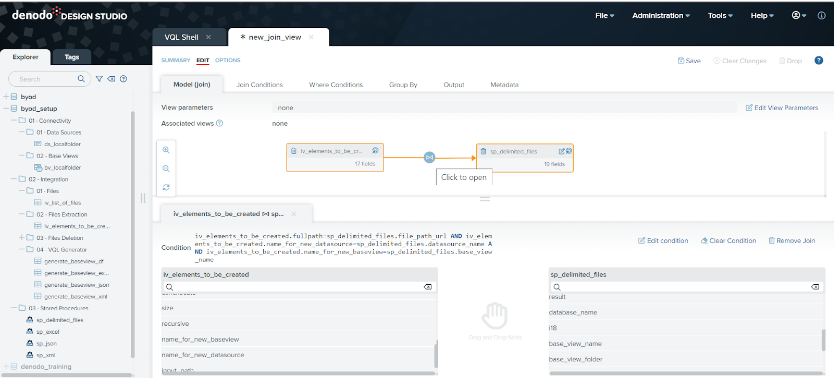Viewport: 835px width, 378px height.
Task: Click the Save button
Action: click(x=689, y=61)
